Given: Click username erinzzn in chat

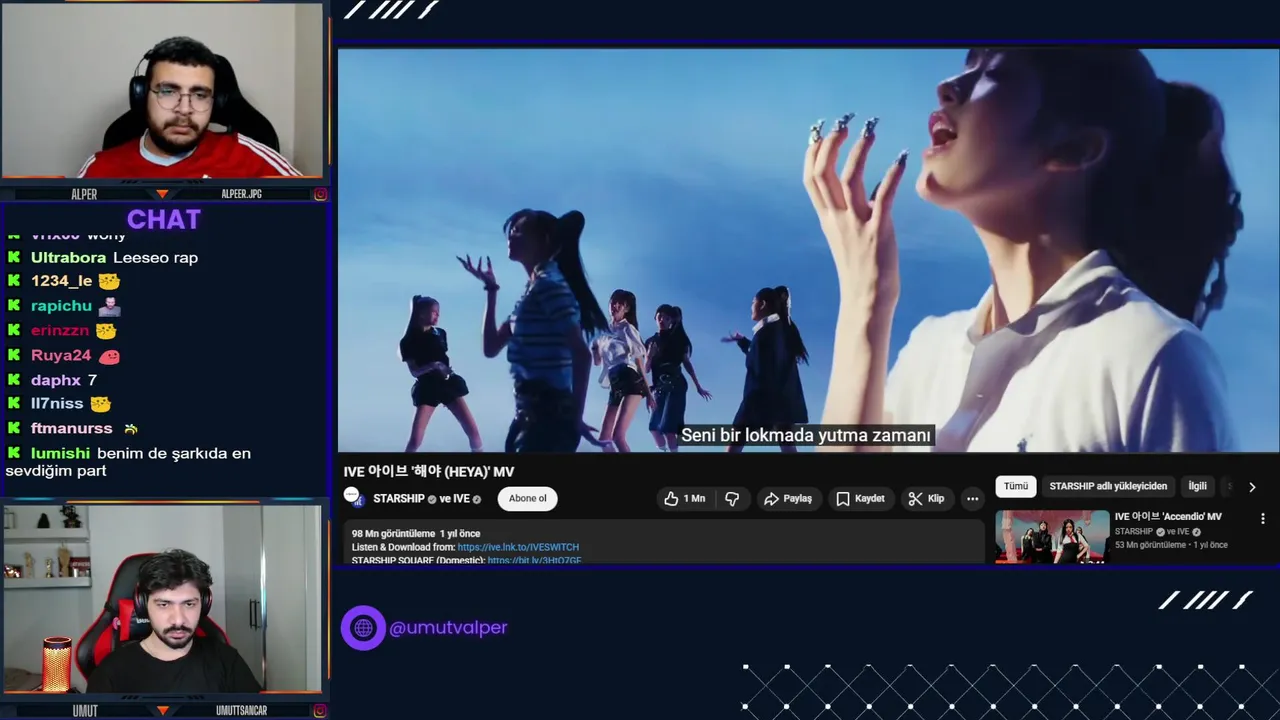Looking at the screenshot, I should point(60,330).
